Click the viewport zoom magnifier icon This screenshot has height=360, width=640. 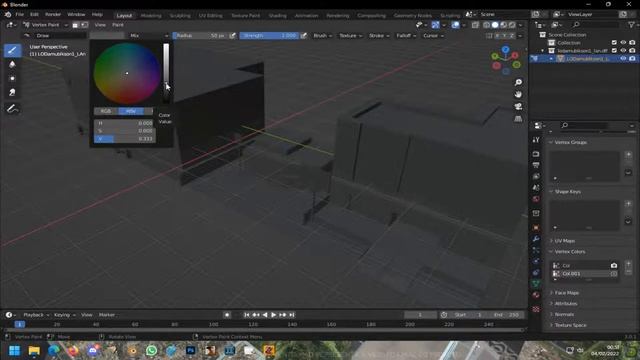click(x=518, y=82)
